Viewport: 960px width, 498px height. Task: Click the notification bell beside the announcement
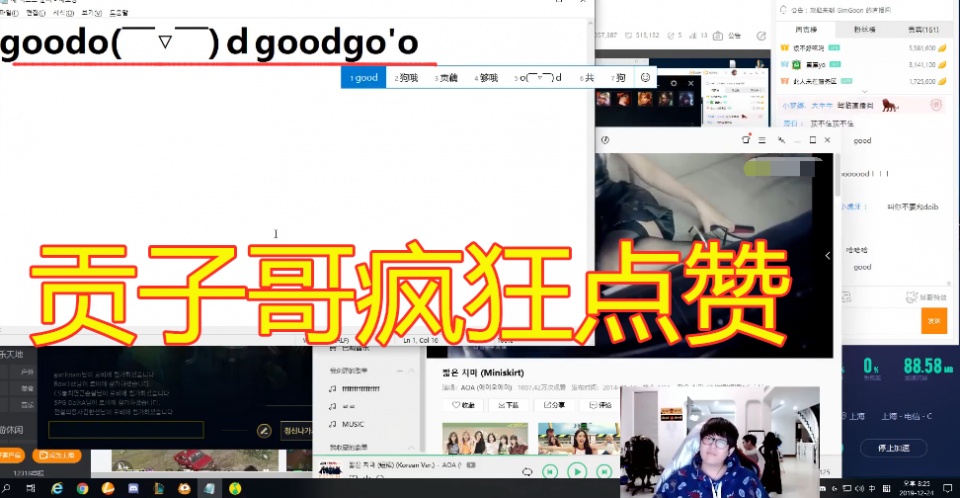783,10
